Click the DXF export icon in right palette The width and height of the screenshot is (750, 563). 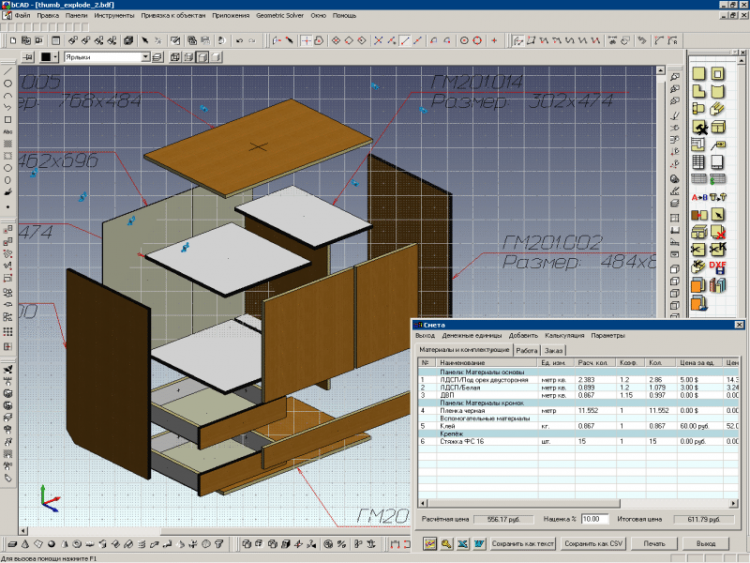coord(719,267)
